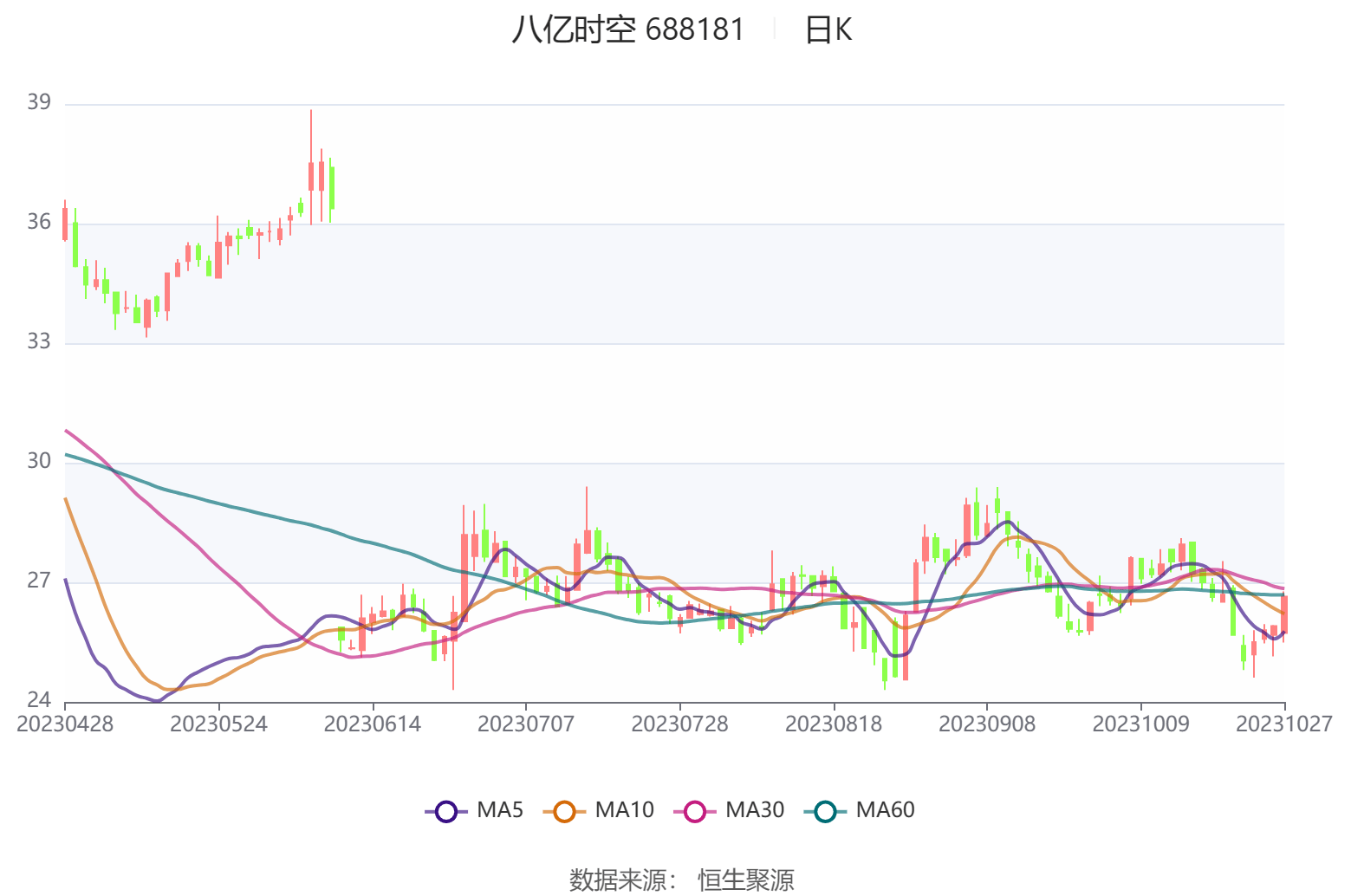The image size is (1364, 896).
Task: Click the 20230707 x-axis date label
Action: tap(526, 724)
